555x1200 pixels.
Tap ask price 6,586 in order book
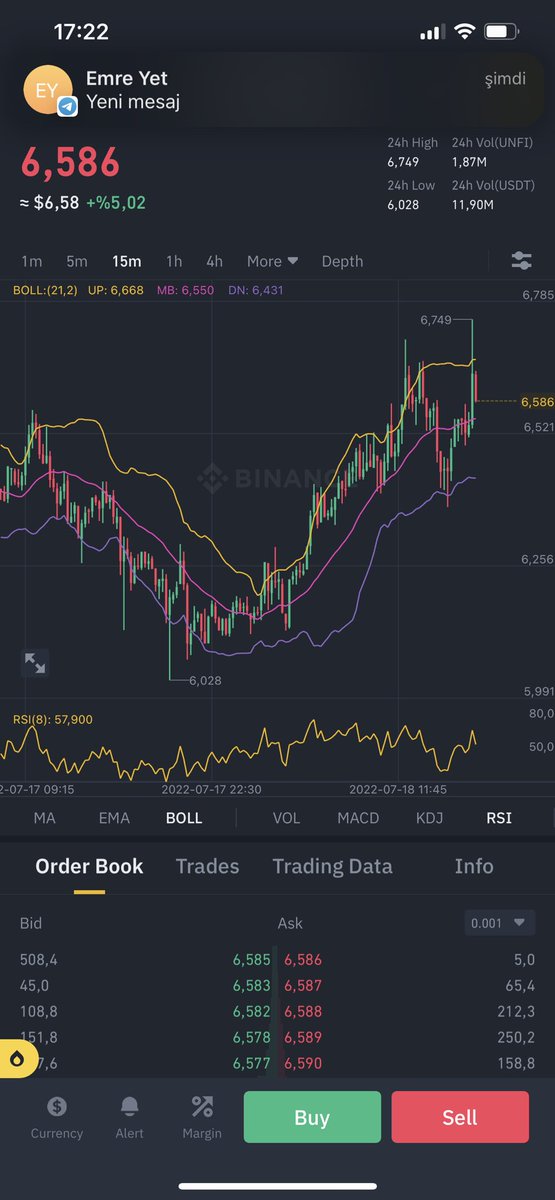point(303,960)
